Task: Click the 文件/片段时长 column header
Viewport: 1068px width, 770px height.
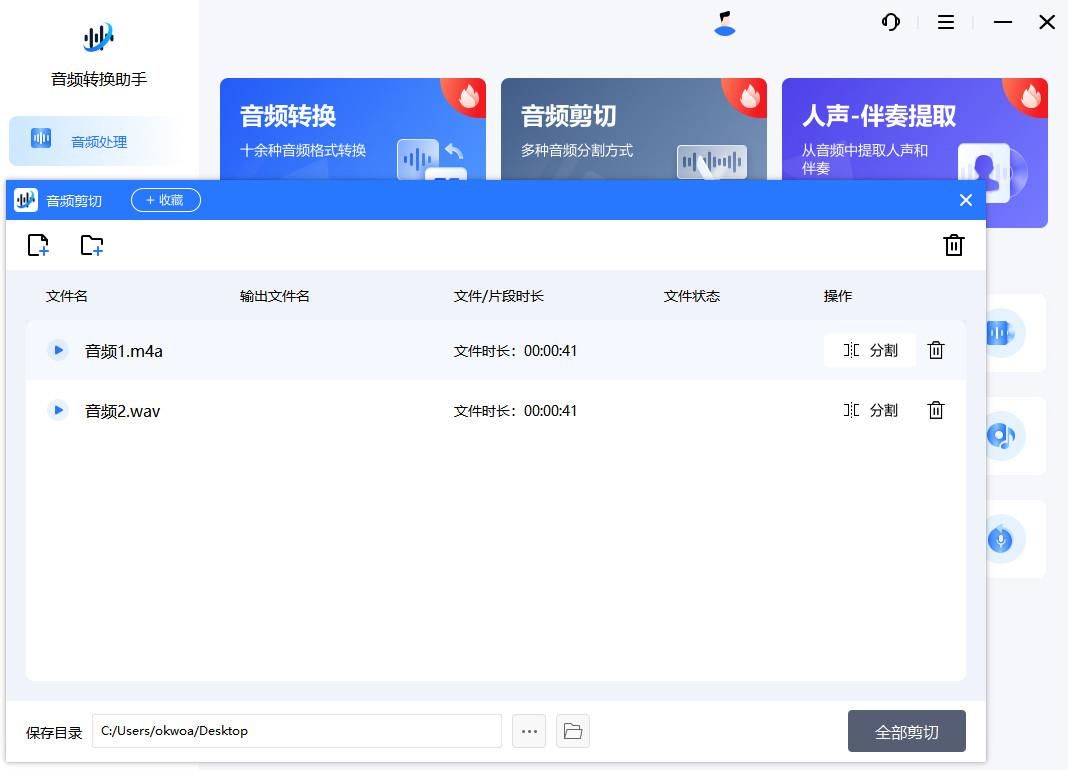Action: click(499, 296)
